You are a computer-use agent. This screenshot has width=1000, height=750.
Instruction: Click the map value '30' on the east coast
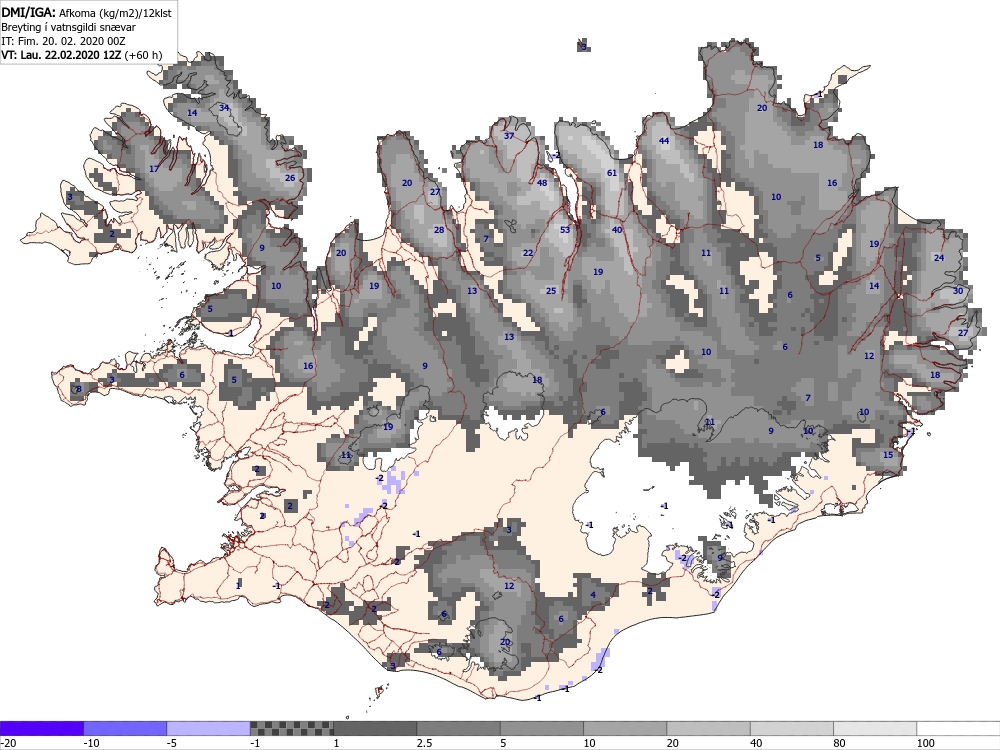[x=958, y=291]
